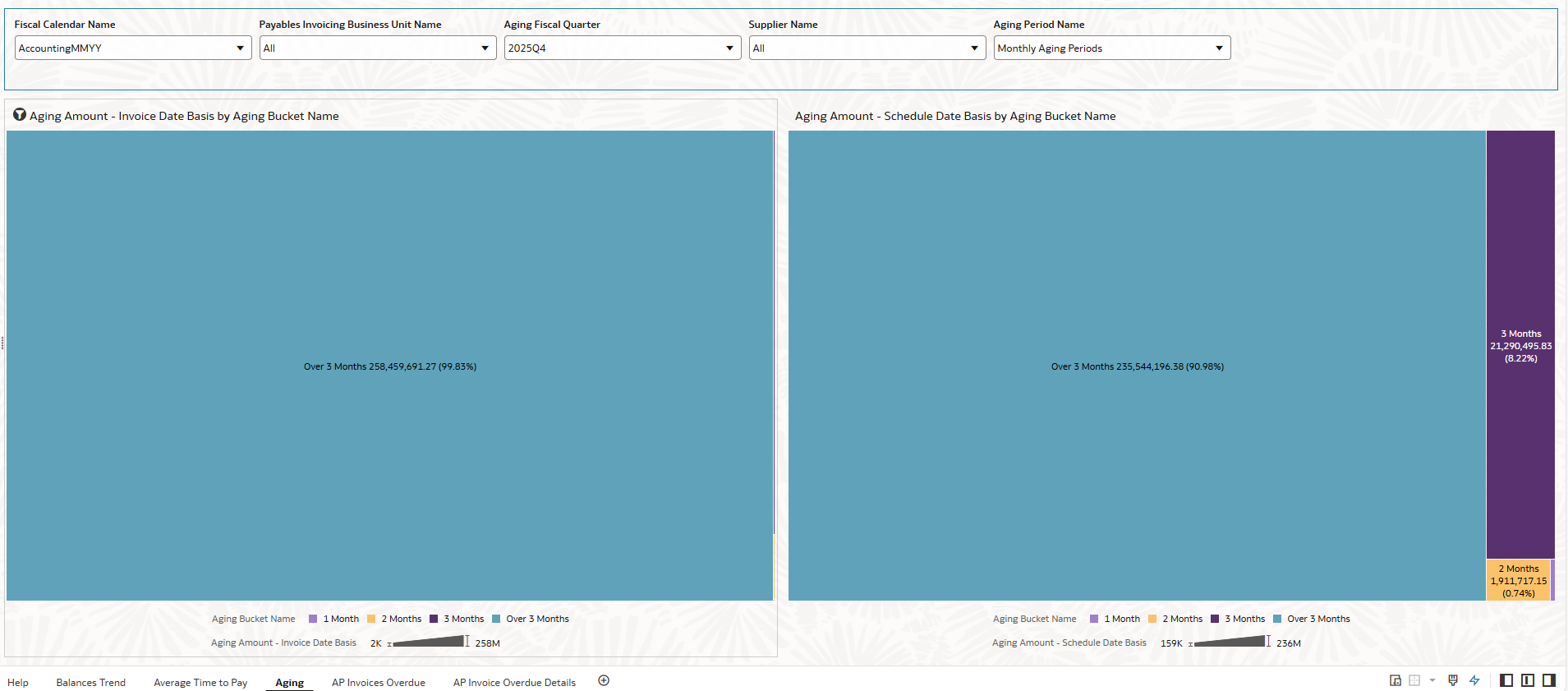Toggle the auto-apply data lightning icon

pos(1474,680)
